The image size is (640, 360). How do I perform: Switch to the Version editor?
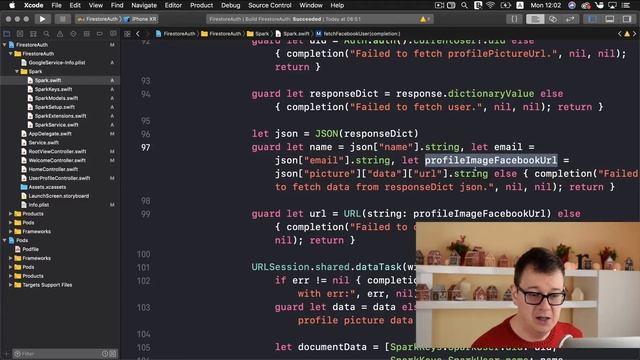point(570,19)
